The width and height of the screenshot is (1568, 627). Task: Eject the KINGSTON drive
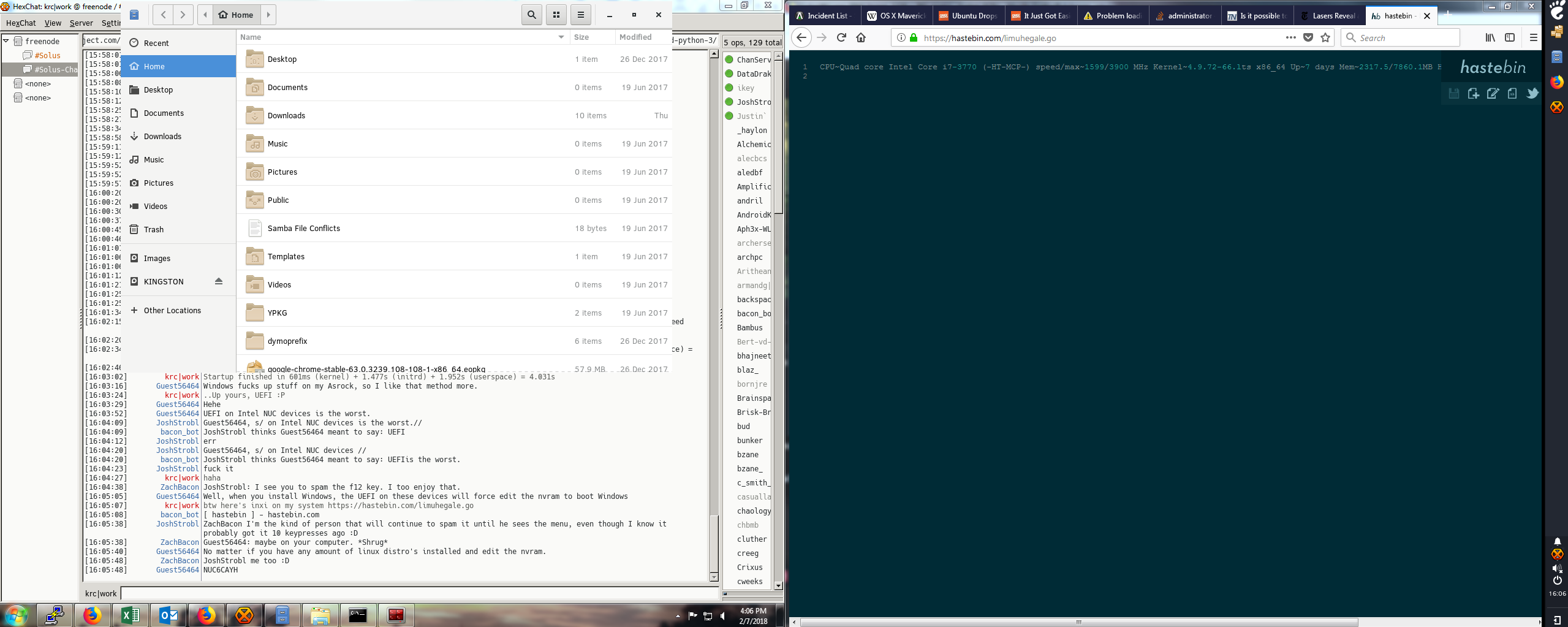coord(219,281)
